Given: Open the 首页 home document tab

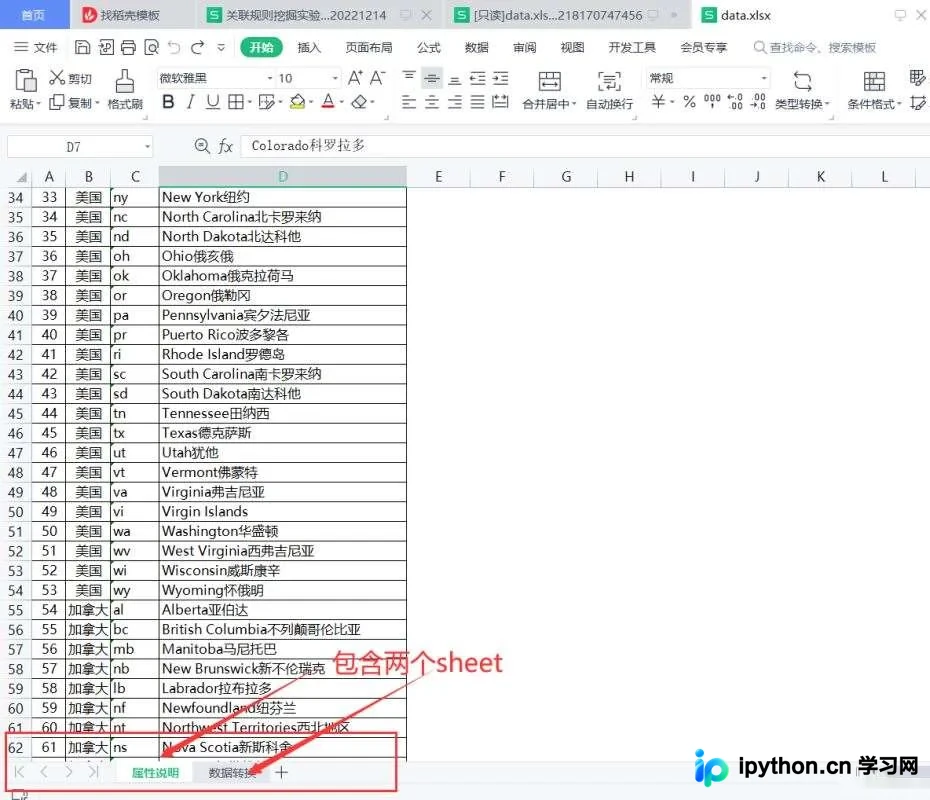Looking at the screenshot, I should 34,15.
